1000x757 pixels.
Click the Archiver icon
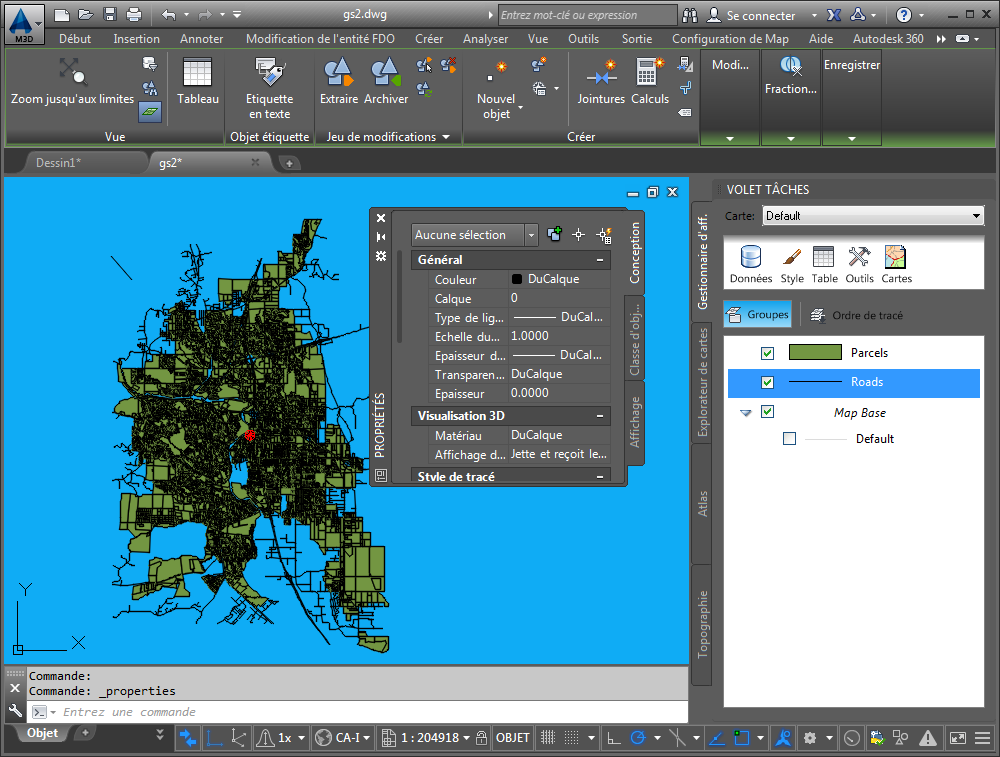click(x=386, y=73)
